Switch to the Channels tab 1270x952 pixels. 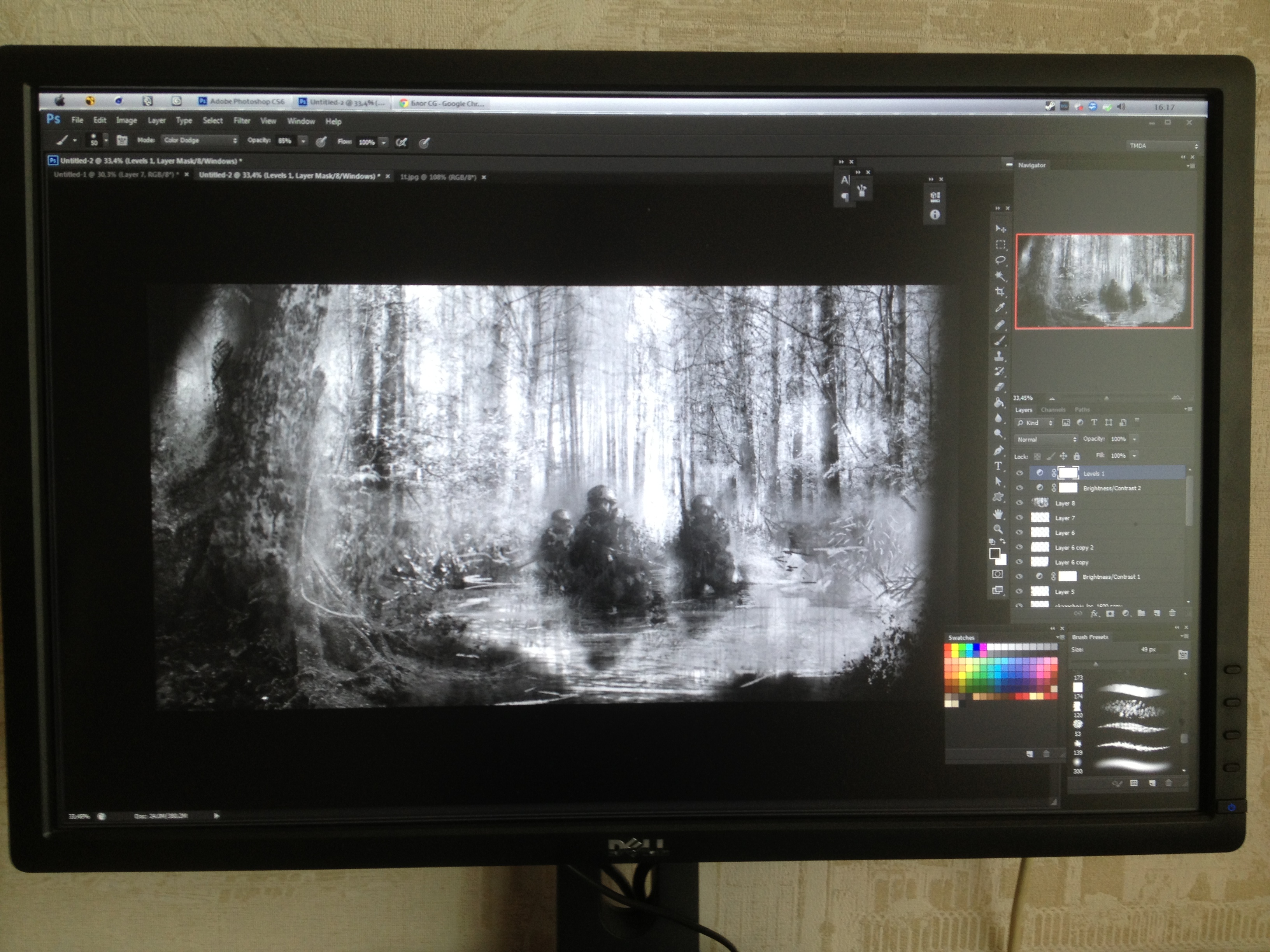[x=1053, y=410]
